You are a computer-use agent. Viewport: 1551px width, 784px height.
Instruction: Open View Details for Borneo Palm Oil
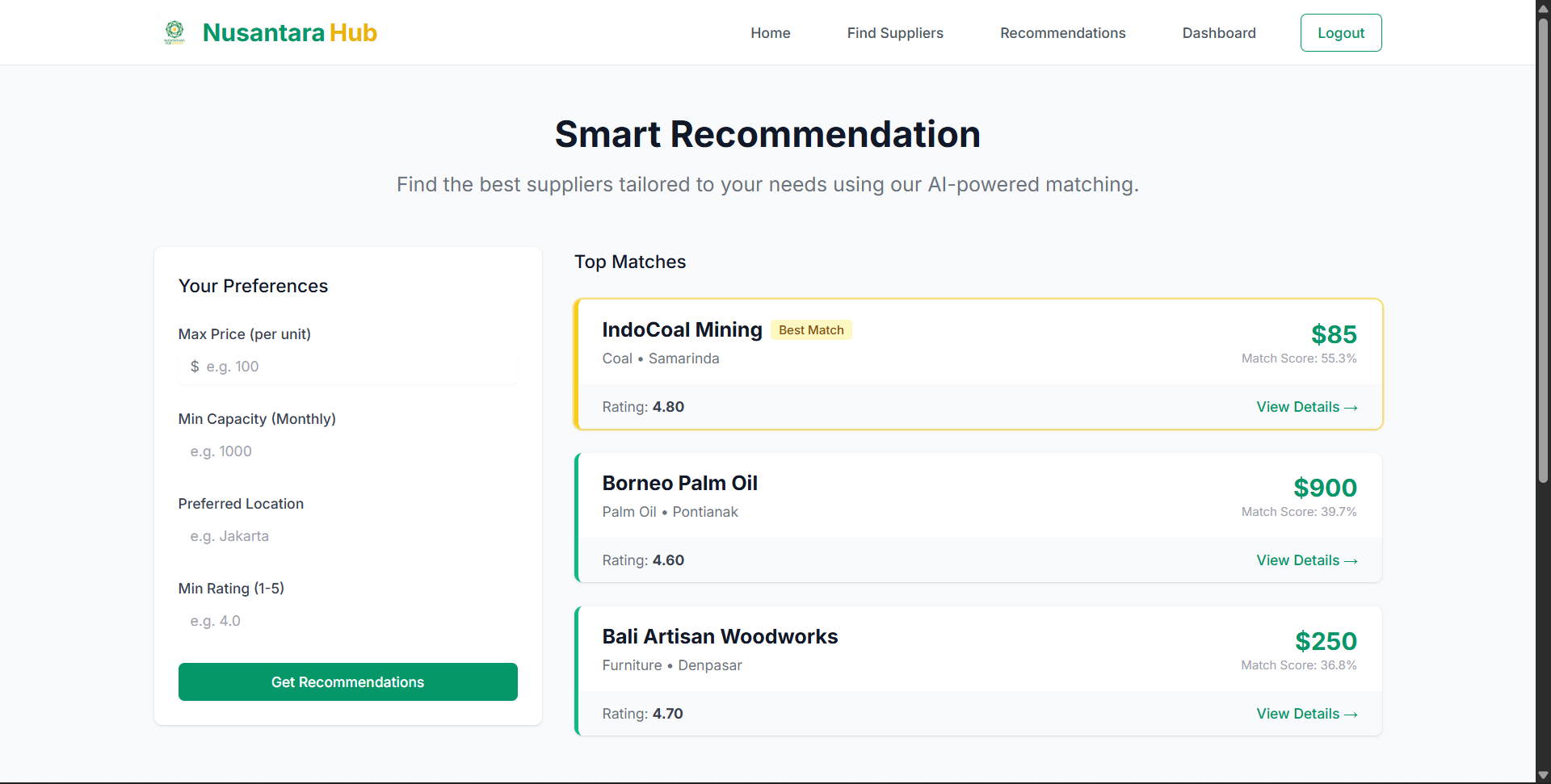(x=1305, y=560)
